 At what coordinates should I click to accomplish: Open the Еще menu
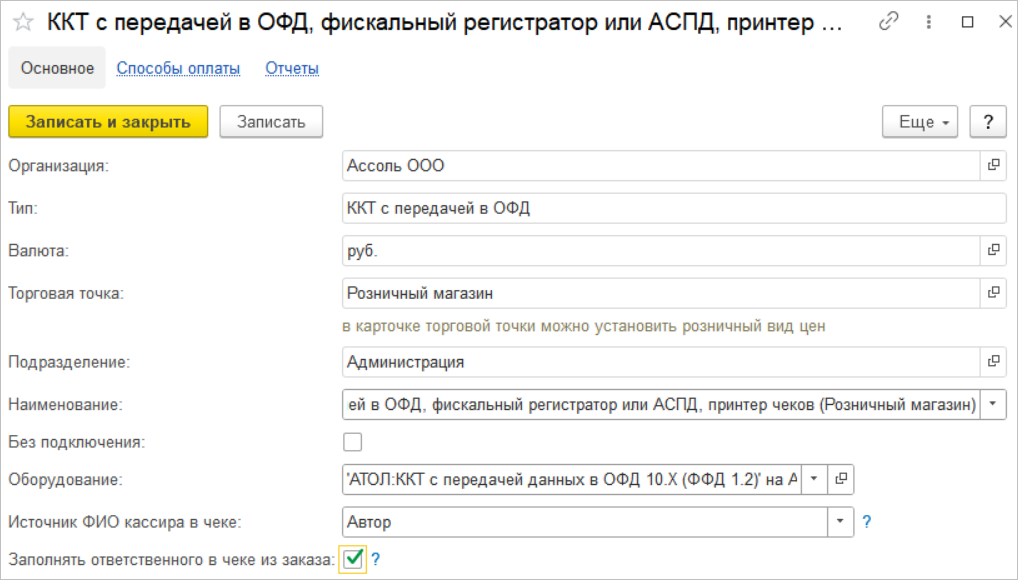click(920, 122)
